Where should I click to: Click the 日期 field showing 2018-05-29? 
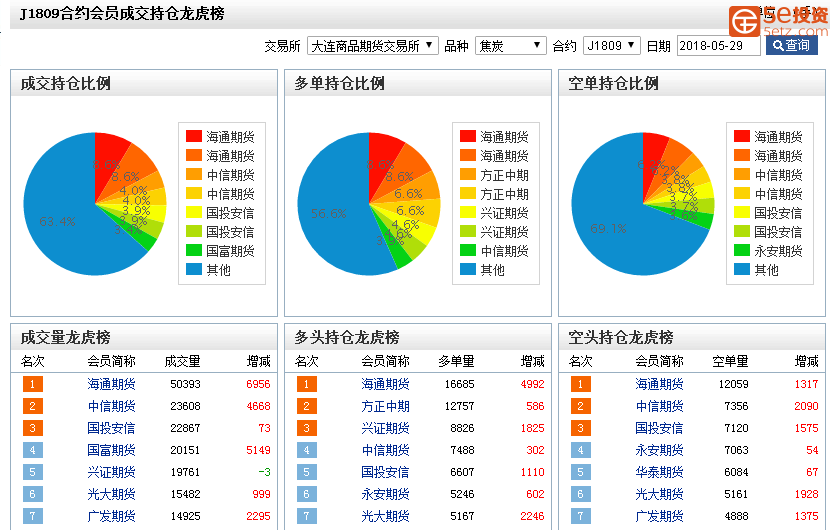718,46
